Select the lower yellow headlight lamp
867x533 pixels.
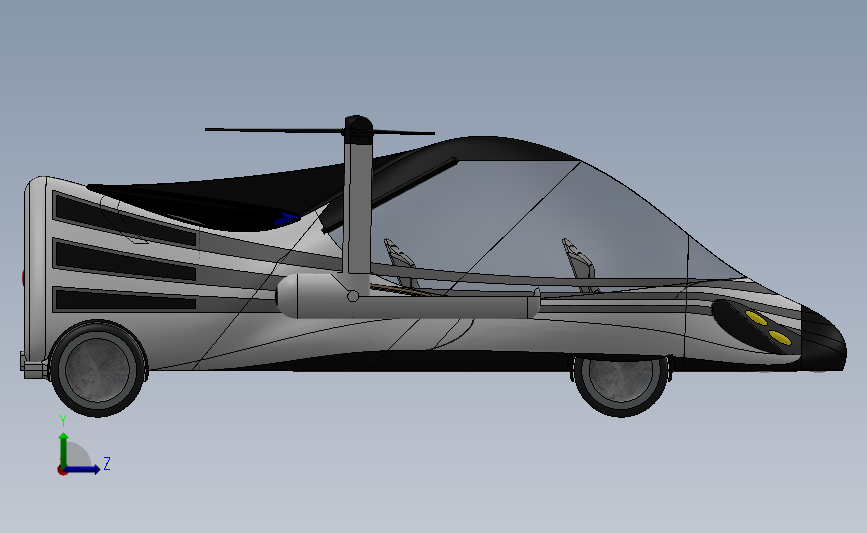point(780,337)
